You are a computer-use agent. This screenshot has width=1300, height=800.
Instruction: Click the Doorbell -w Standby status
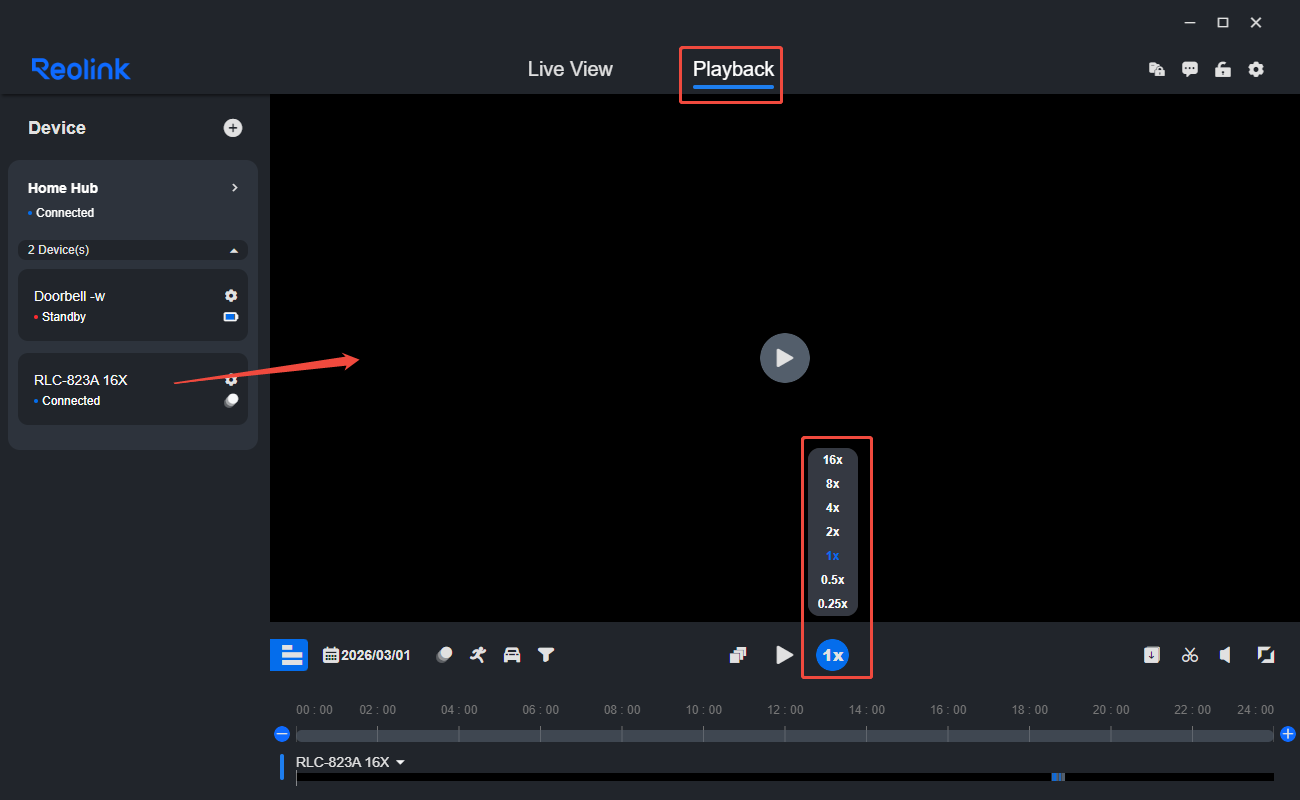click(64, 317)
